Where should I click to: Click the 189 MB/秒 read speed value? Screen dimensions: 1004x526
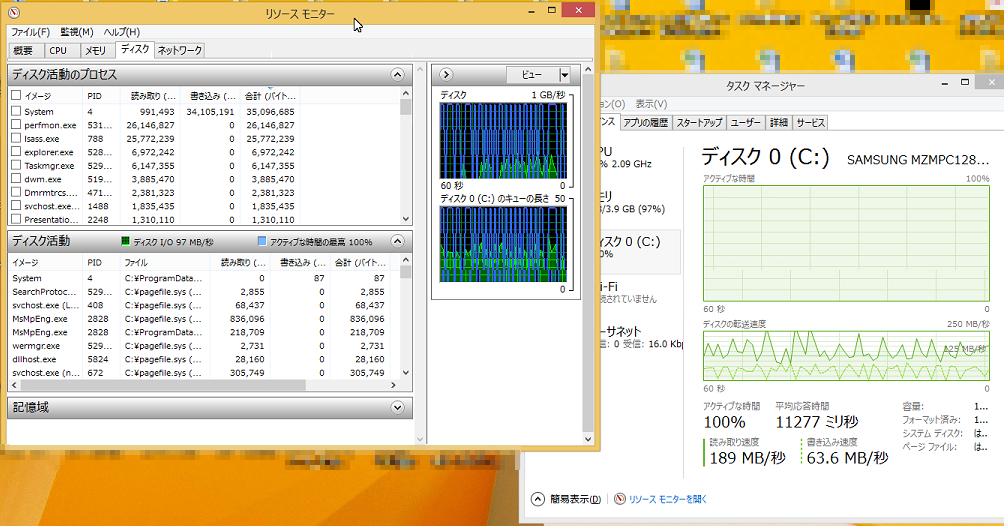[x=748, y=458]
